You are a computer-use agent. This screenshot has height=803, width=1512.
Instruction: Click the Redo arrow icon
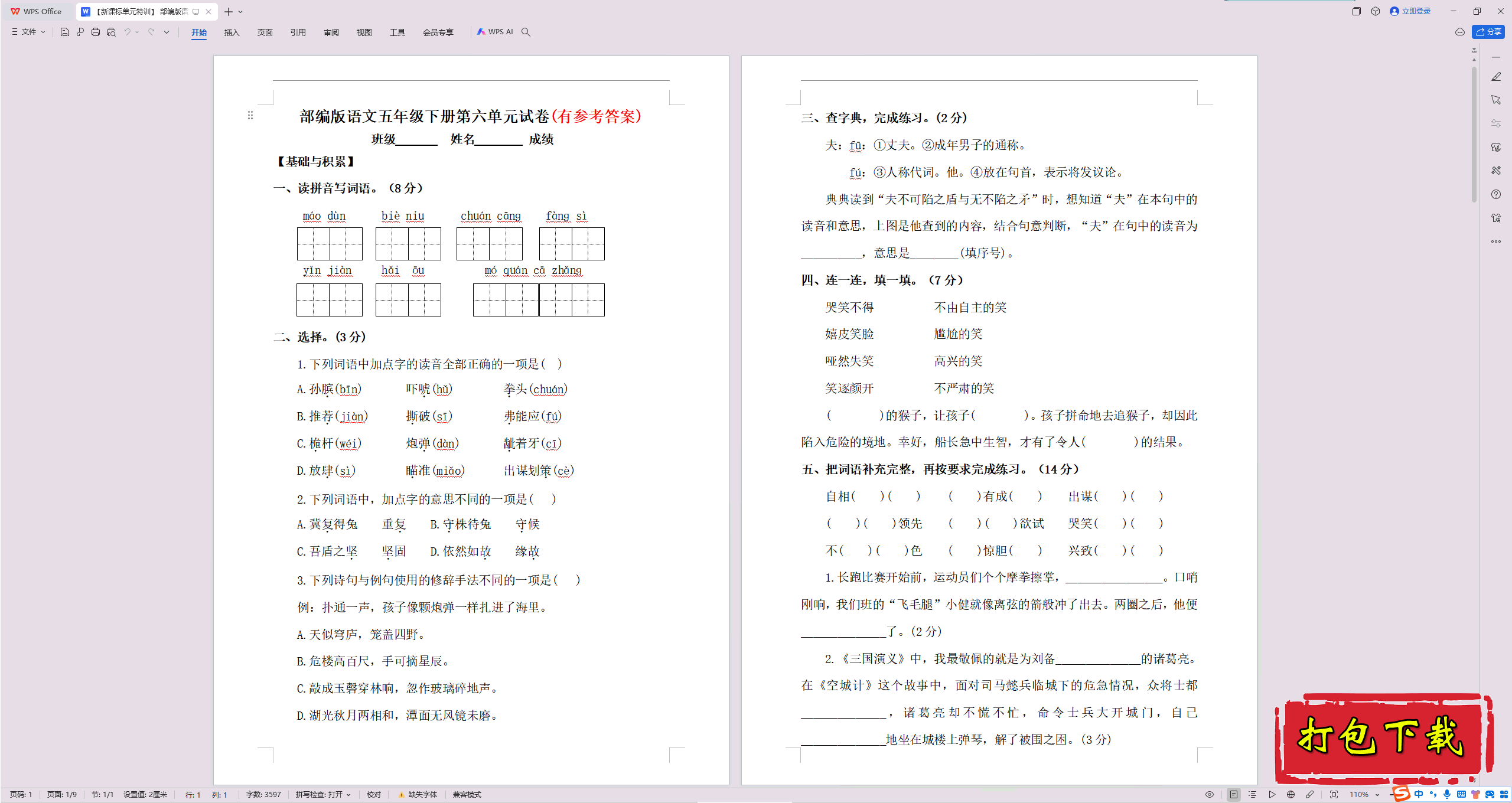tap(151, 32)
